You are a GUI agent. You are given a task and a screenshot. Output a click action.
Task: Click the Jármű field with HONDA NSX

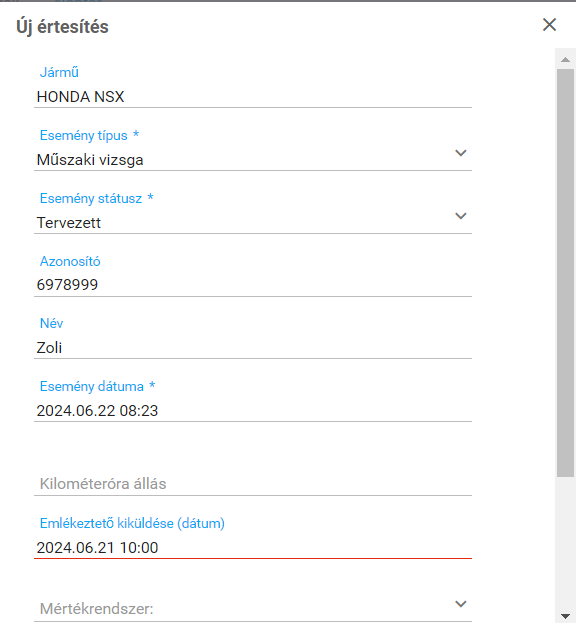(253, 97)
